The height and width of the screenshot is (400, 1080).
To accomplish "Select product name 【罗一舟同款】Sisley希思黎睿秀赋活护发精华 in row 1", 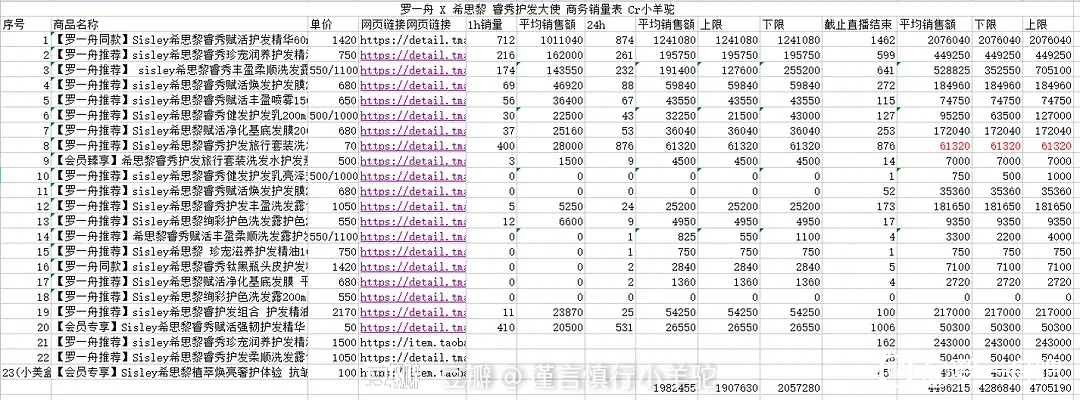I will (180, 40).
